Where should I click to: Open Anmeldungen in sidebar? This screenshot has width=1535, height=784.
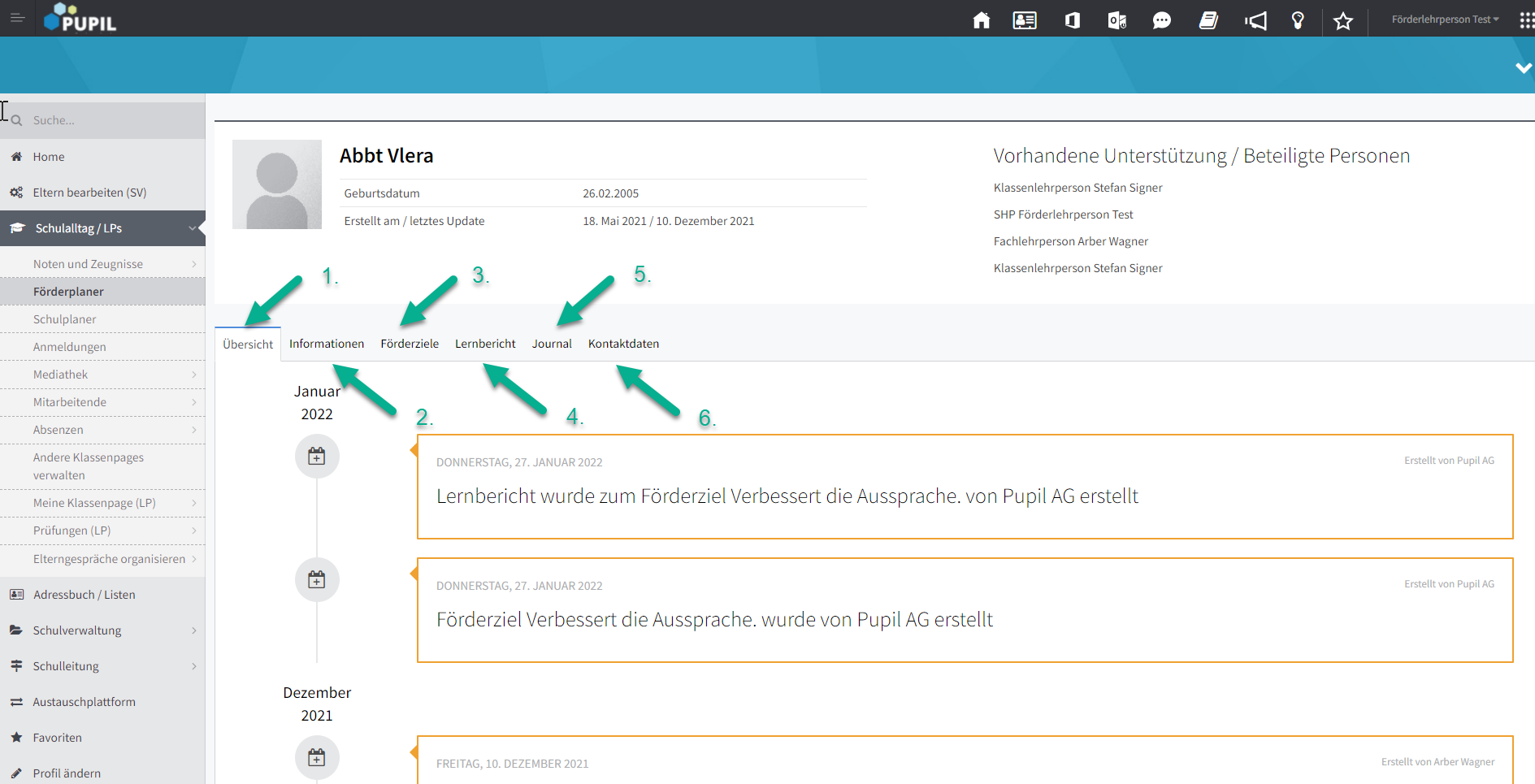(102, 347)
